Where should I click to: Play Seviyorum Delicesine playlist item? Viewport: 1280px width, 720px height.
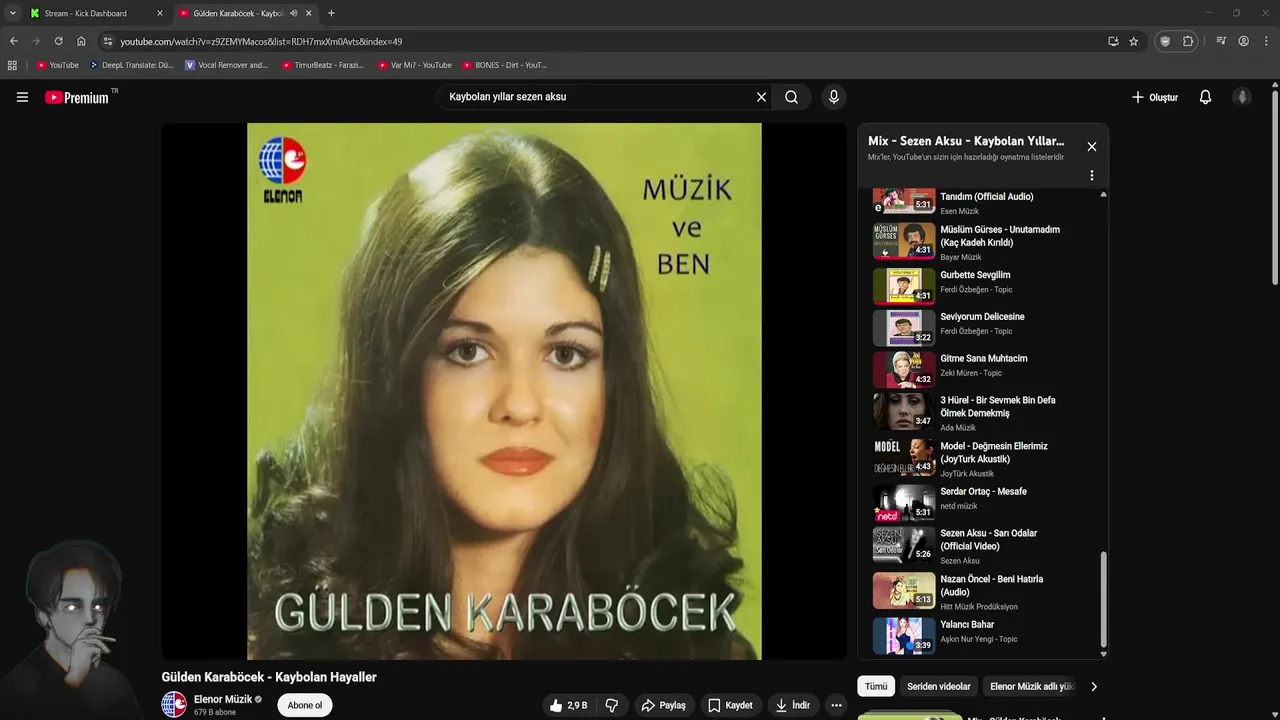pos(985,328)
